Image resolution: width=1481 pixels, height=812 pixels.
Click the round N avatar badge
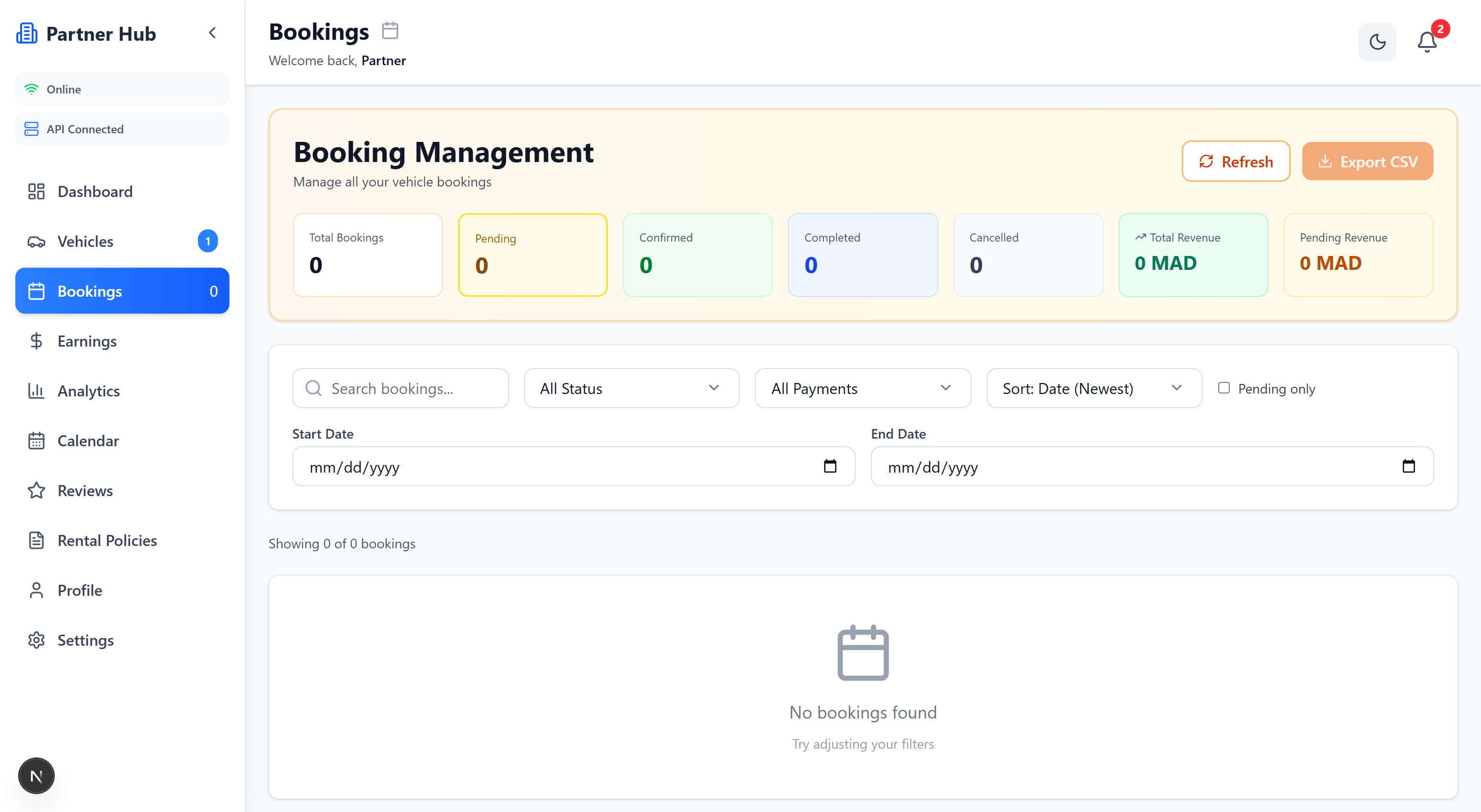[x=36, y=776]
